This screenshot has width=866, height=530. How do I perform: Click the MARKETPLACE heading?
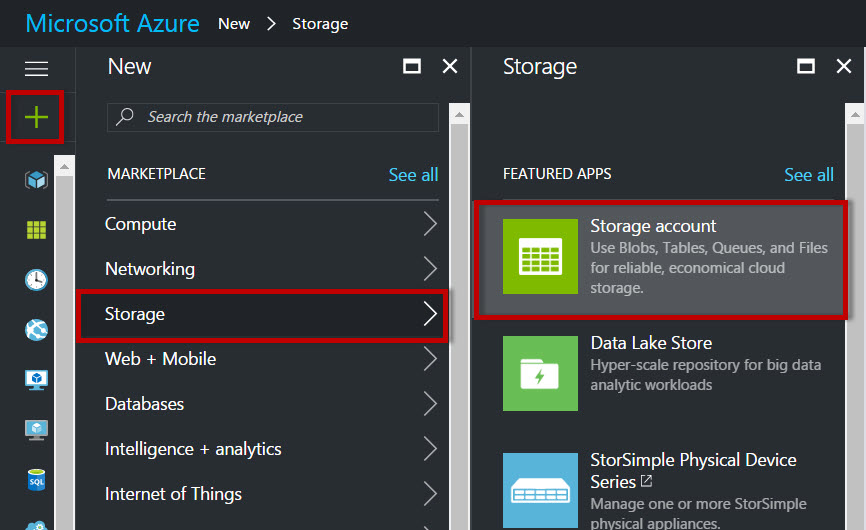[x=156, y=174]
